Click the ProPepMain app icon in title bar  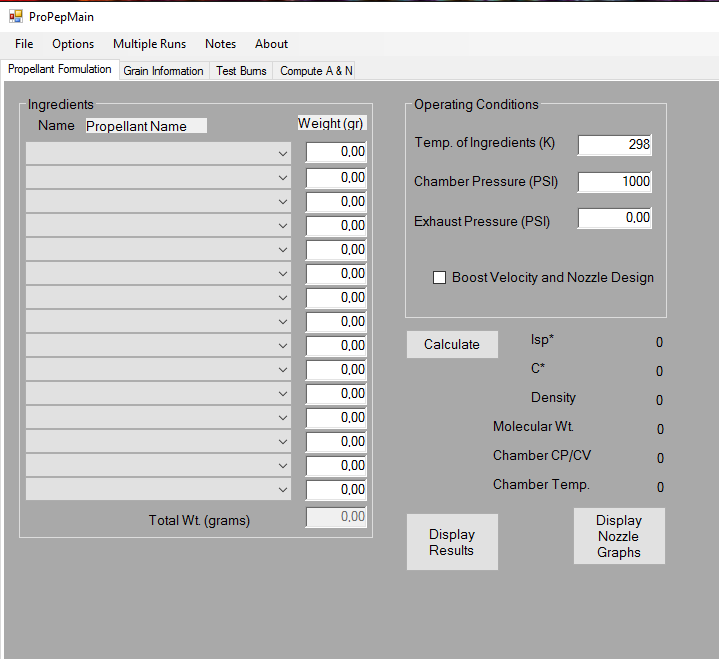click(x=15, y=16)
